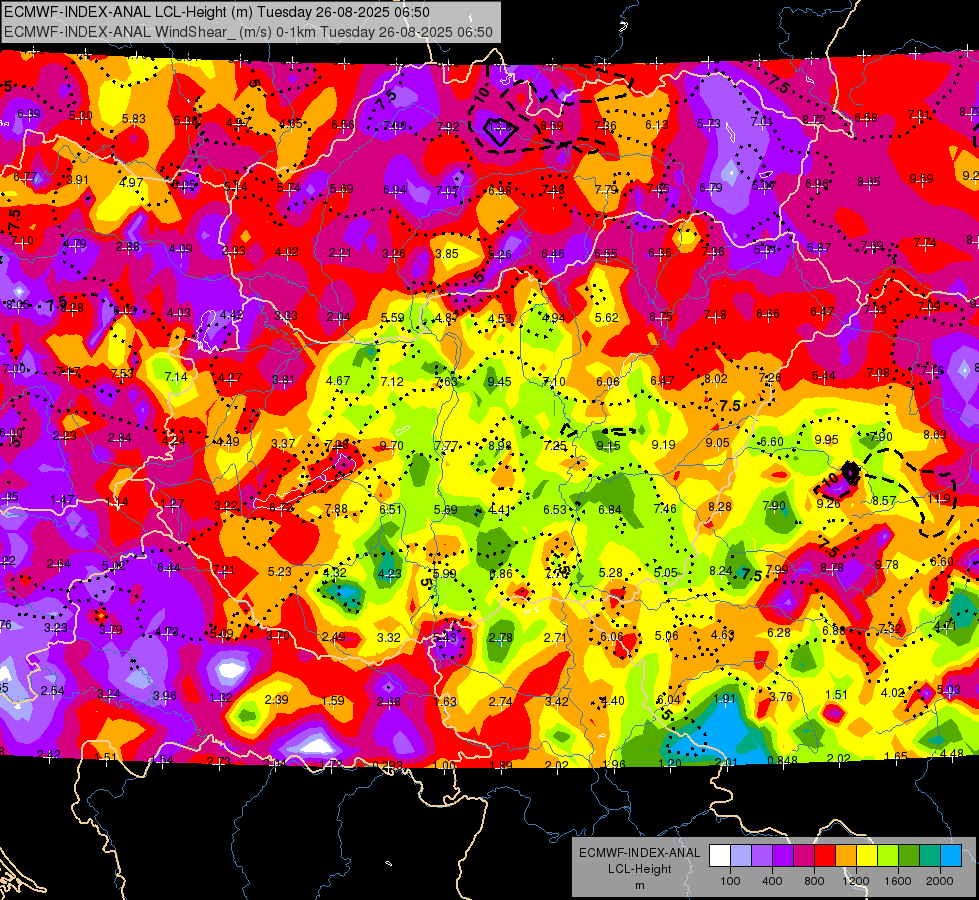This screenshot has height=900, width=979.
Task: Click the 7.92 grid value
Action: click(448, 127)
